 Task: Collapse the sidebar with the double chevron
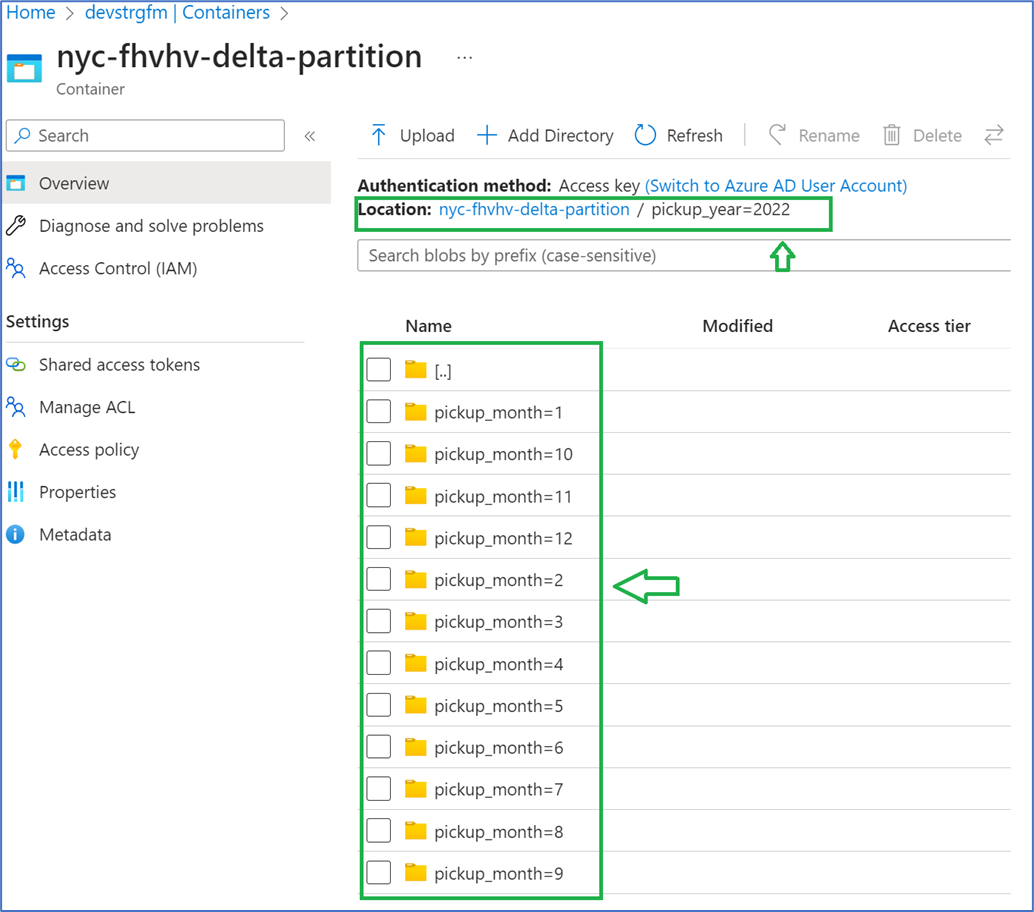tap(310, 135)
